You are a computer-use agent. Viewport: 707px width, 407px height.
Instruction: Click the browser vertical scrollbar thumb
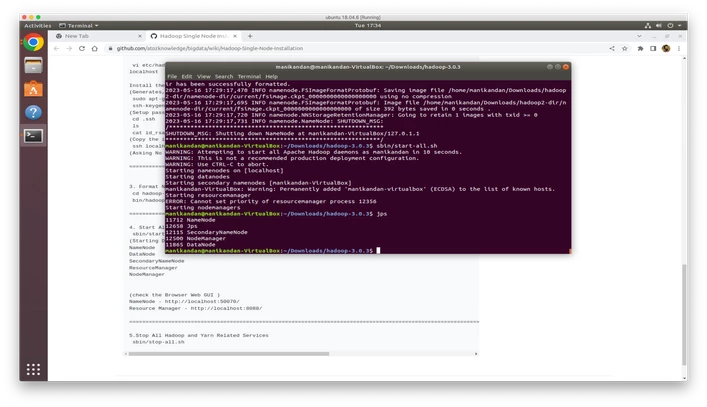(x=684, y=316)
